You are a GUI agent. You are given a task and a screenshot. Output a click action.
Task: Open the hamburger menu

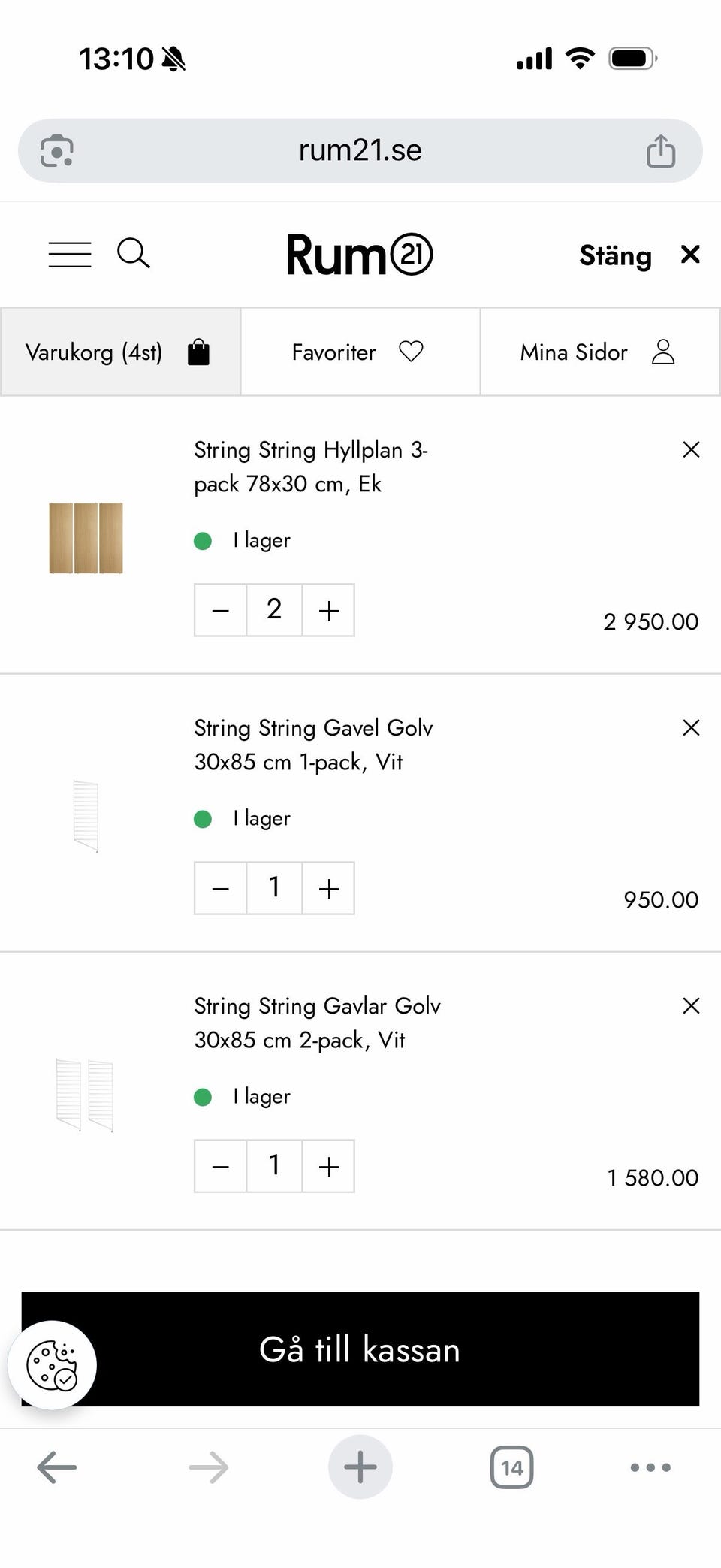[70, 255]
